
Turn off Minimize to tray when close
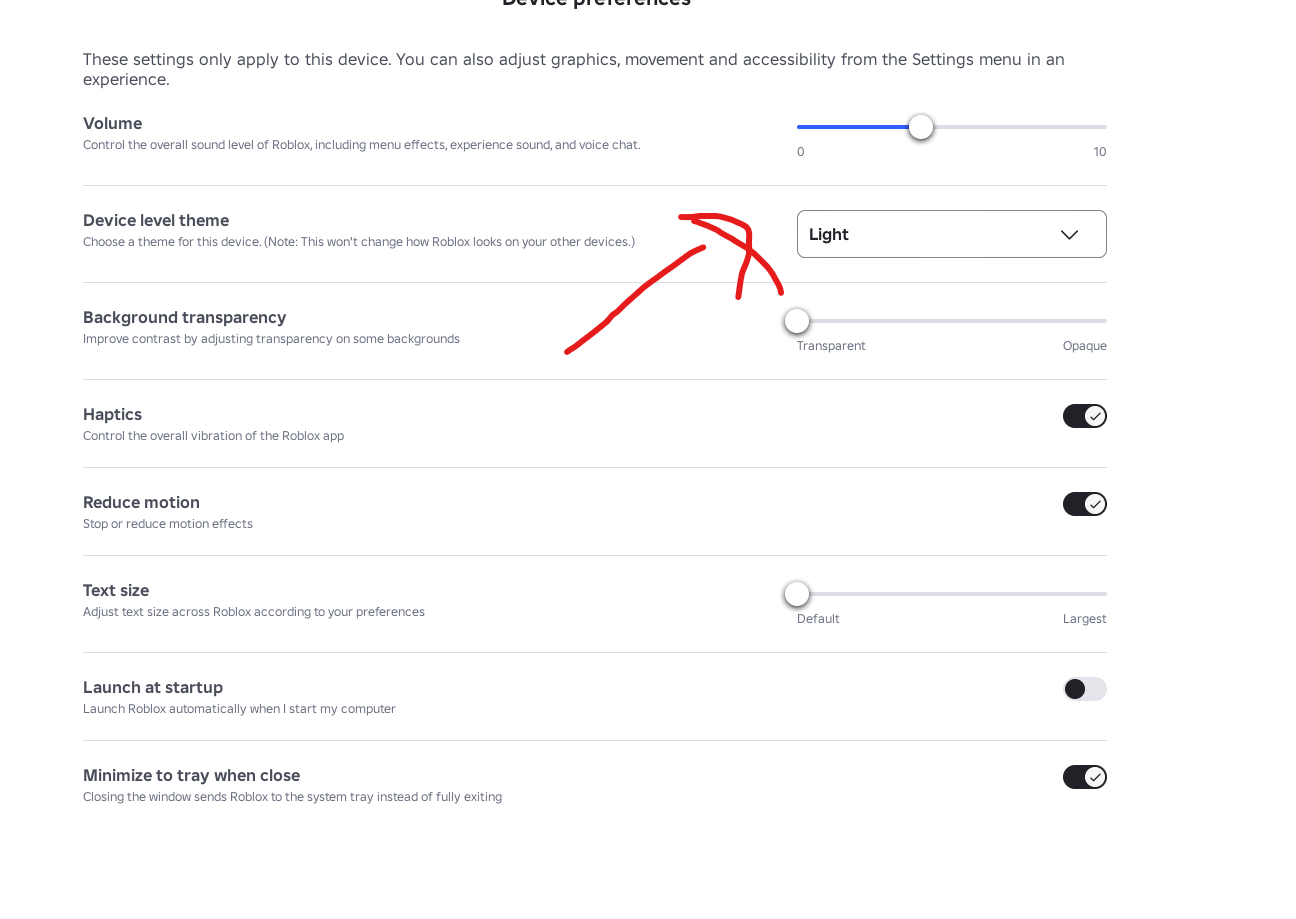(x=1084, y=777)
